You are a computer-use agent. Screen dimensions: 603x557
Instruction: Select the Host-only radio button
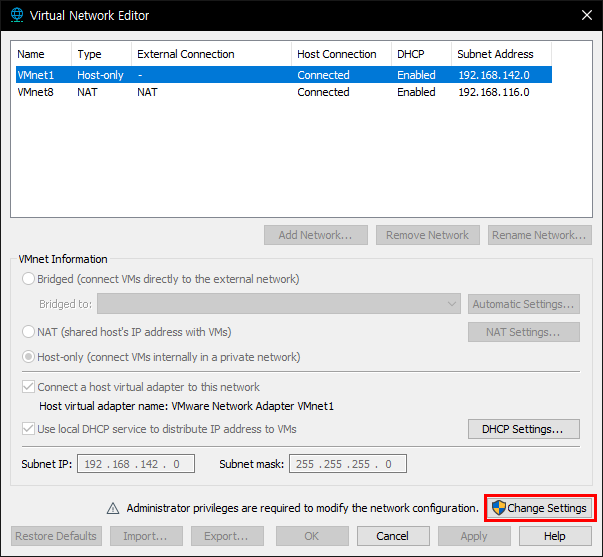pos(28,357)
